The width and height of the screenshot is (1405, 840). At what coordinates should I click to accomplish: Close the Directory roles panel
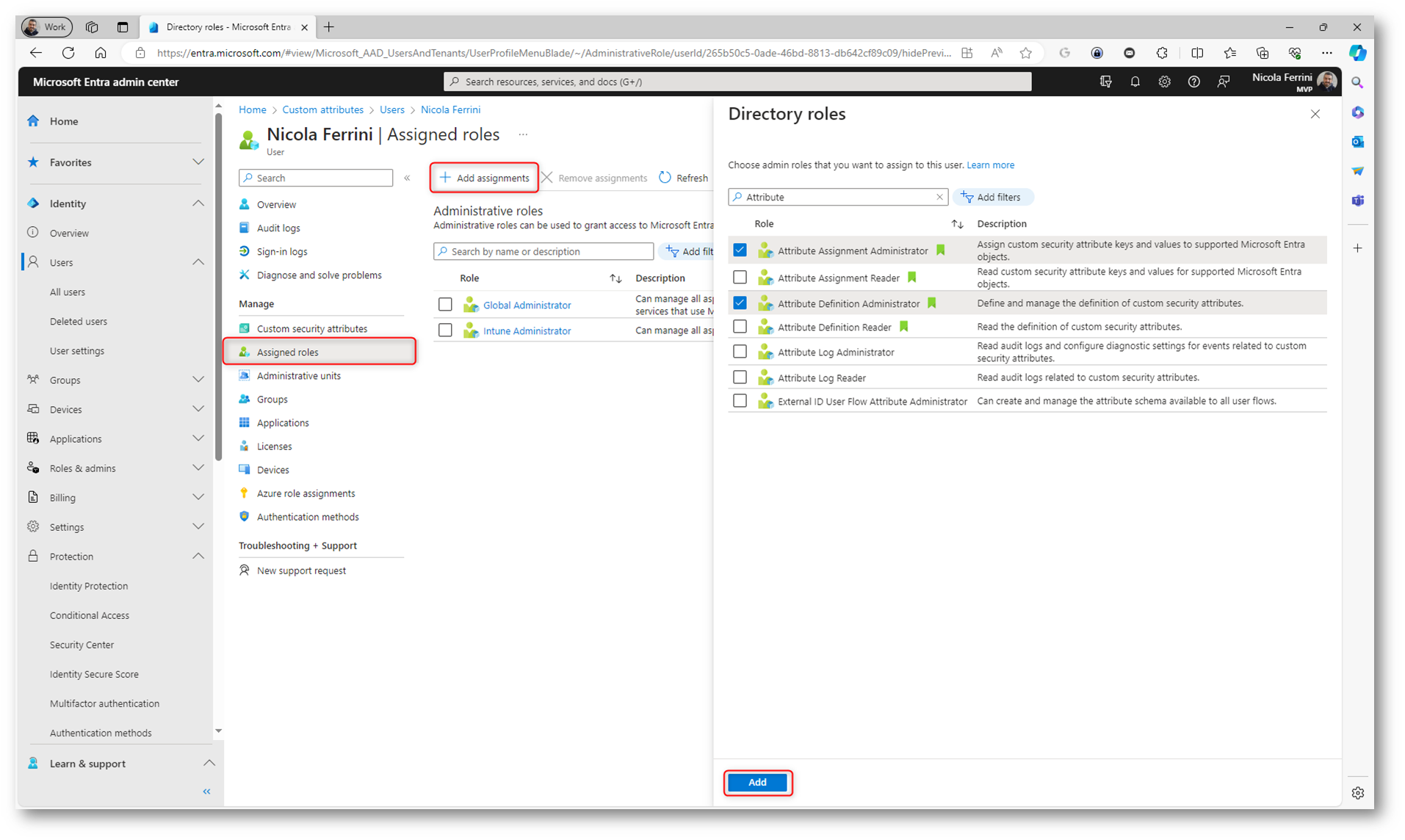coord(1315,114)
